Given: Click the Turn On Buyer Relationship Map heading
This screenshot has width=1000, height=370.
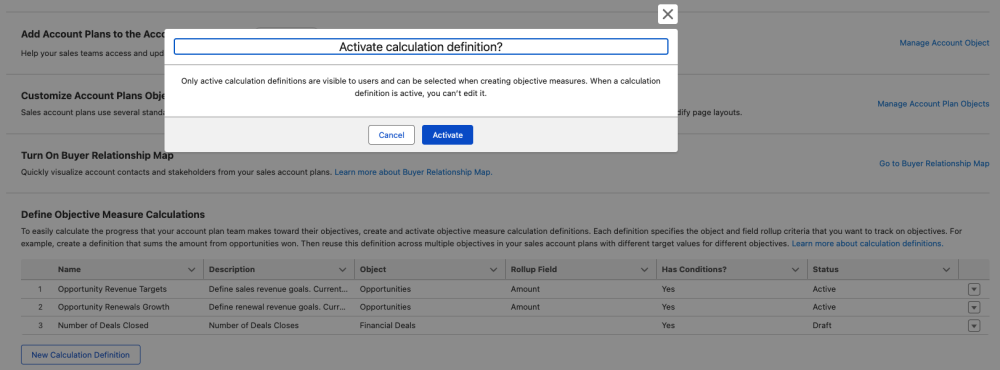Looking at the screenshot, I should coord(97,155).
